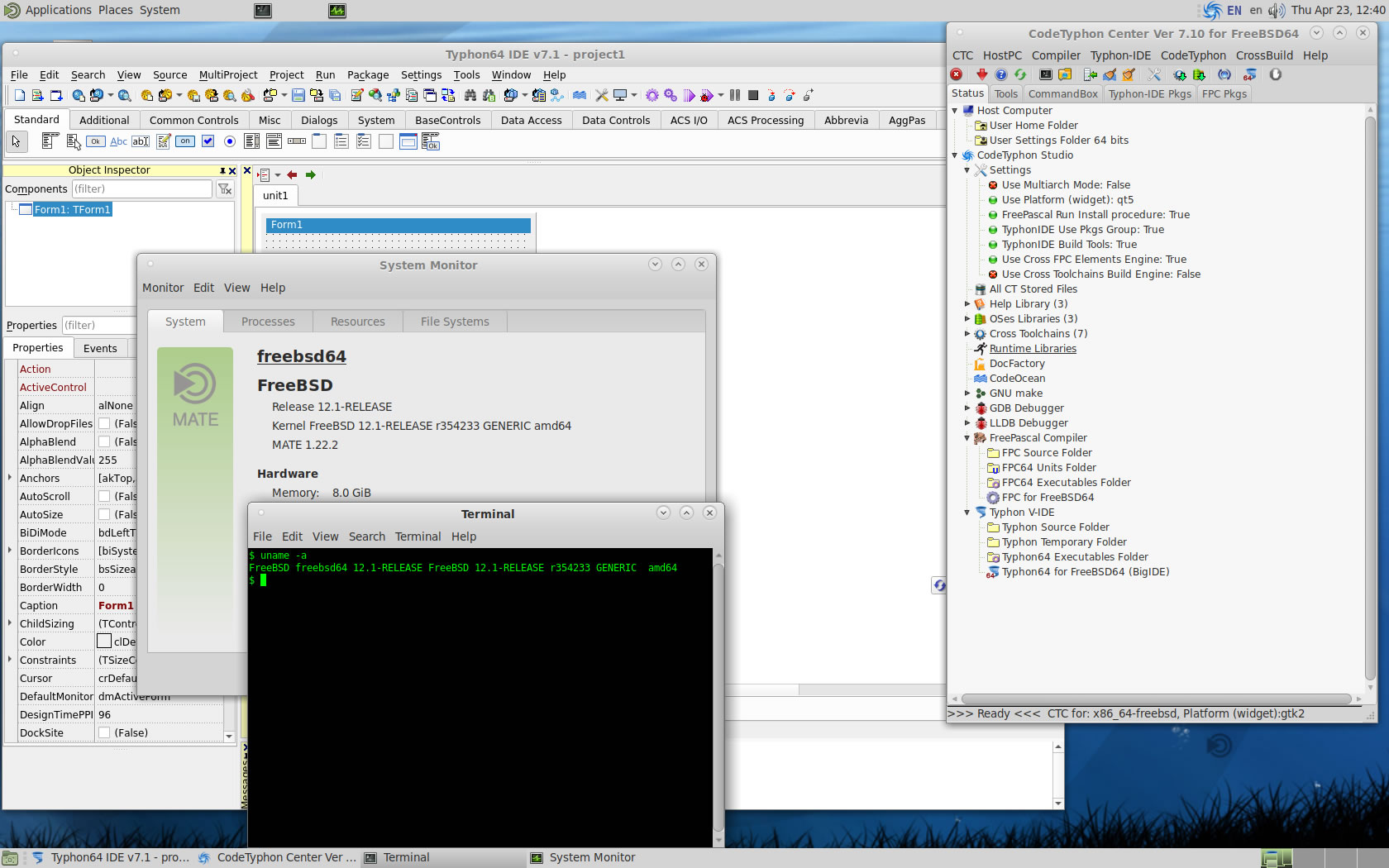Select Form1: TForm1 in the components tree
Screen dimensions: 1389x868
(72, 209)
